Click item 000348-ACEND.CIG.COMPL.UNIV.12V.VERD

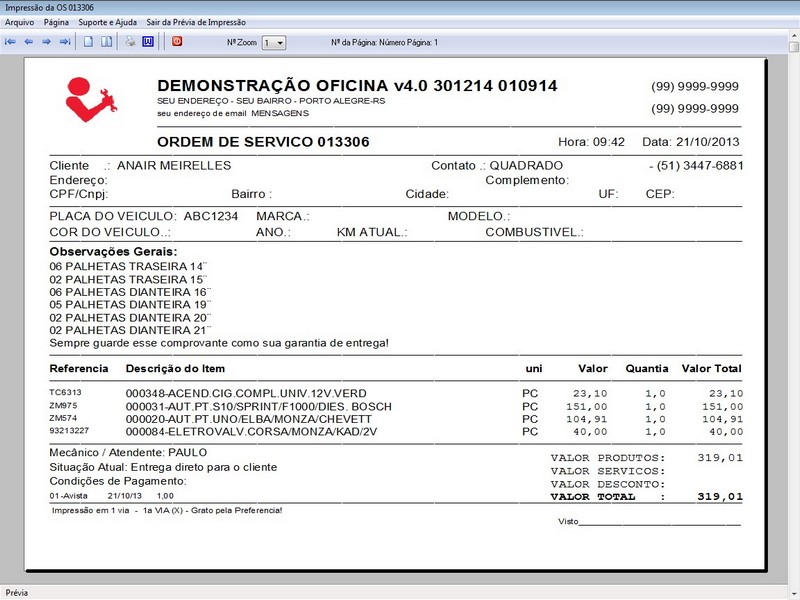[x=246, y=393]
